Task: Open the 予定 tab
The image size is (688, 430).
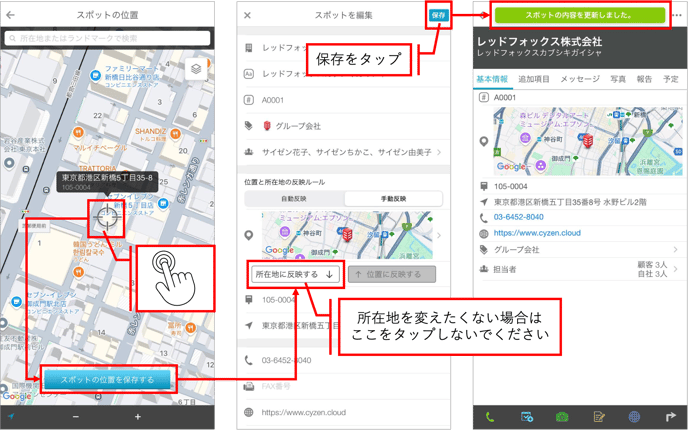Action: point(670,79)
